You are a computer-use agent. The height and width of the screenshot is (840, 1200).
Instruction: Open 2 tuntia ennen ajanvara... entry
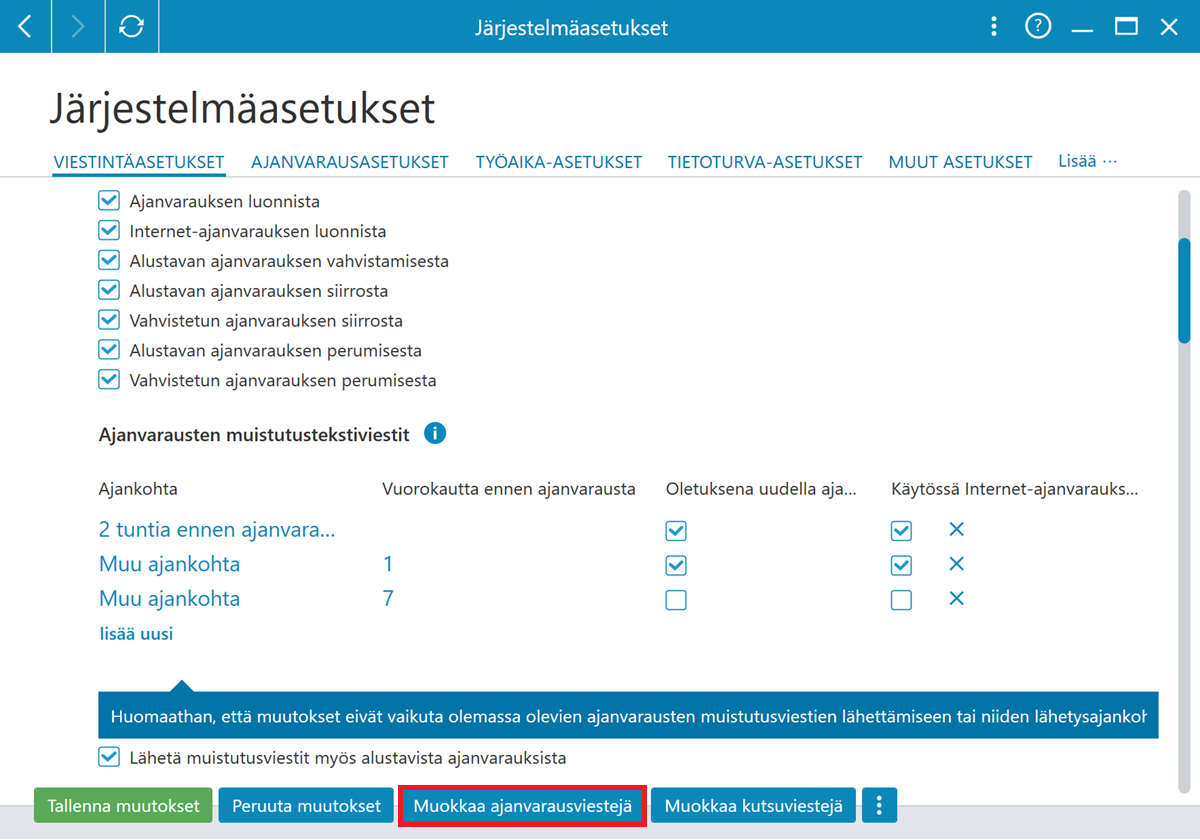click(217, 530)
